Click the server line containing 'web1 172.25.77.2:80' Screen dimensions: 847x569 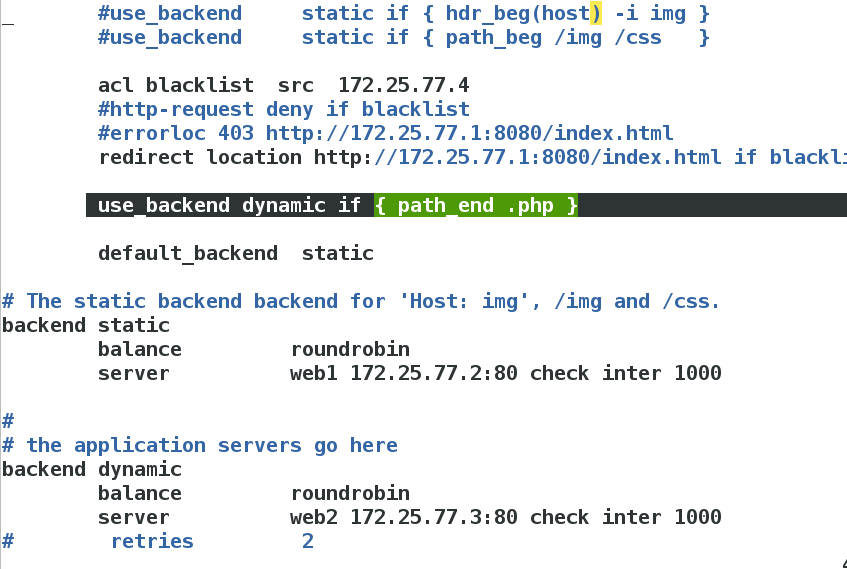tap(409, 373)
